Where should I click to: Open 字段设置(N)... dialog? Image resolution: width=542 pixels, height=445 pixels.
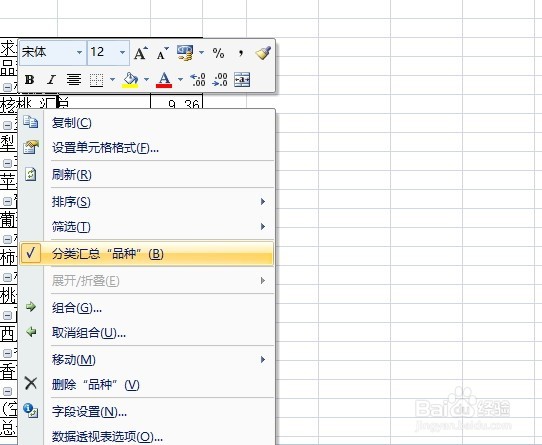pos(147,411)
